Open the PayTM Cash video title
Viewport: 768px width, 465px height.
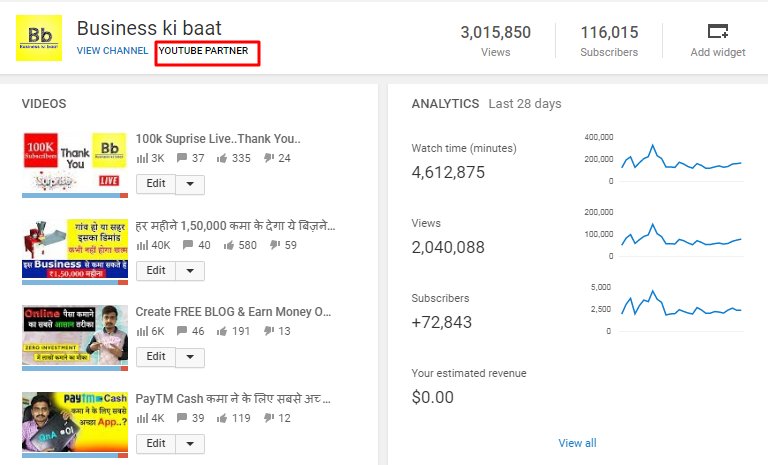(233, 399)
